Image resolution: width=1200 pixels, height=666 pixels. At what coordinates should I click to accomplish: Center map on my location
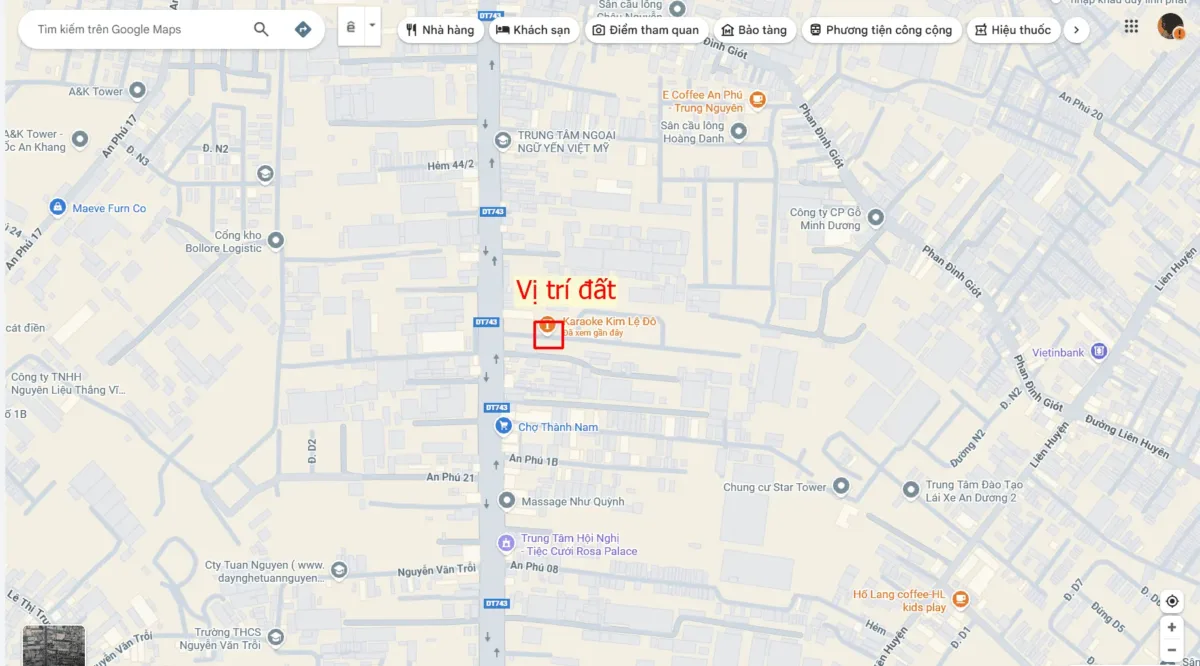tap(1172, 601)
